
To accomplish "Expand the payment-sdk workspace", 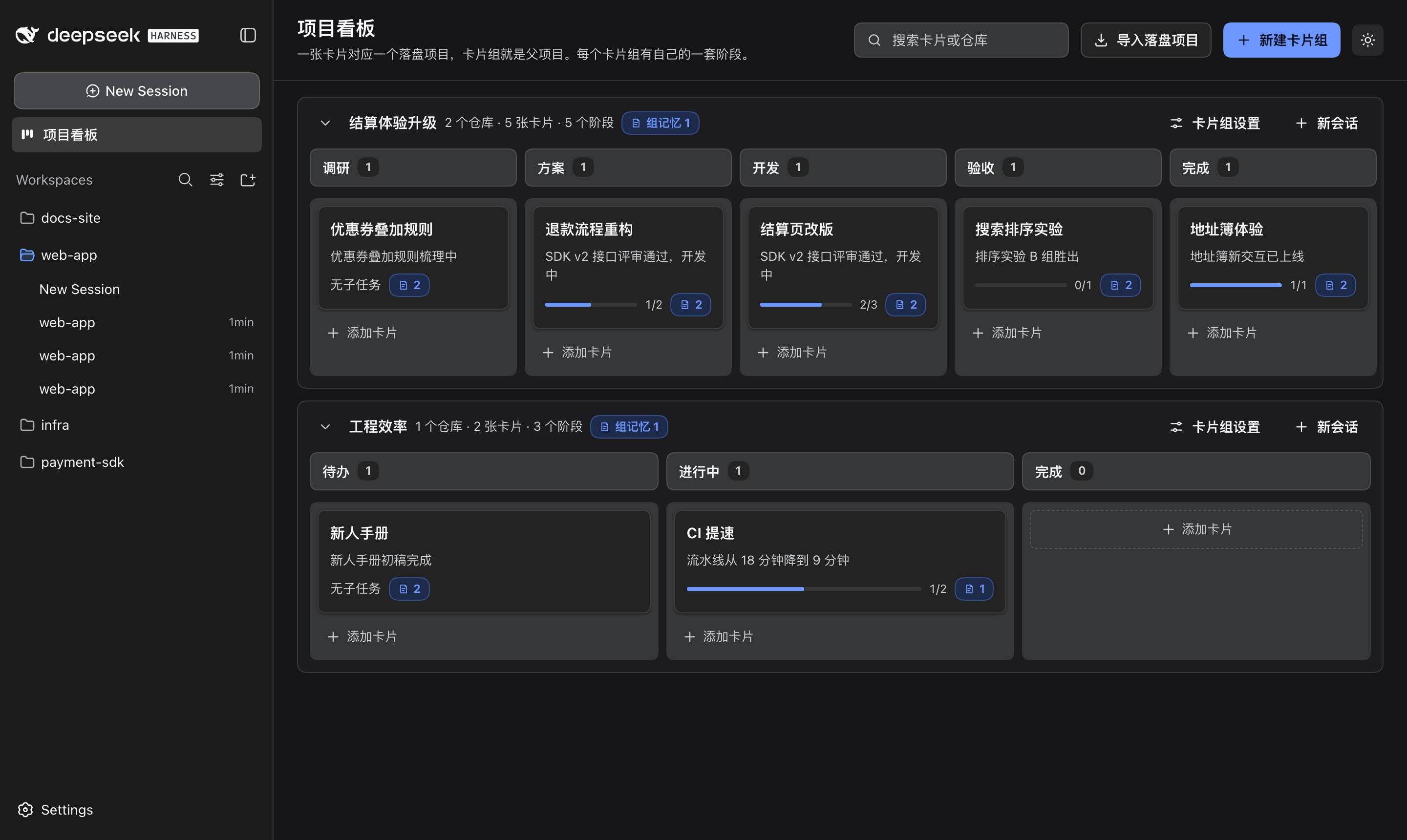I will [136, 462].
